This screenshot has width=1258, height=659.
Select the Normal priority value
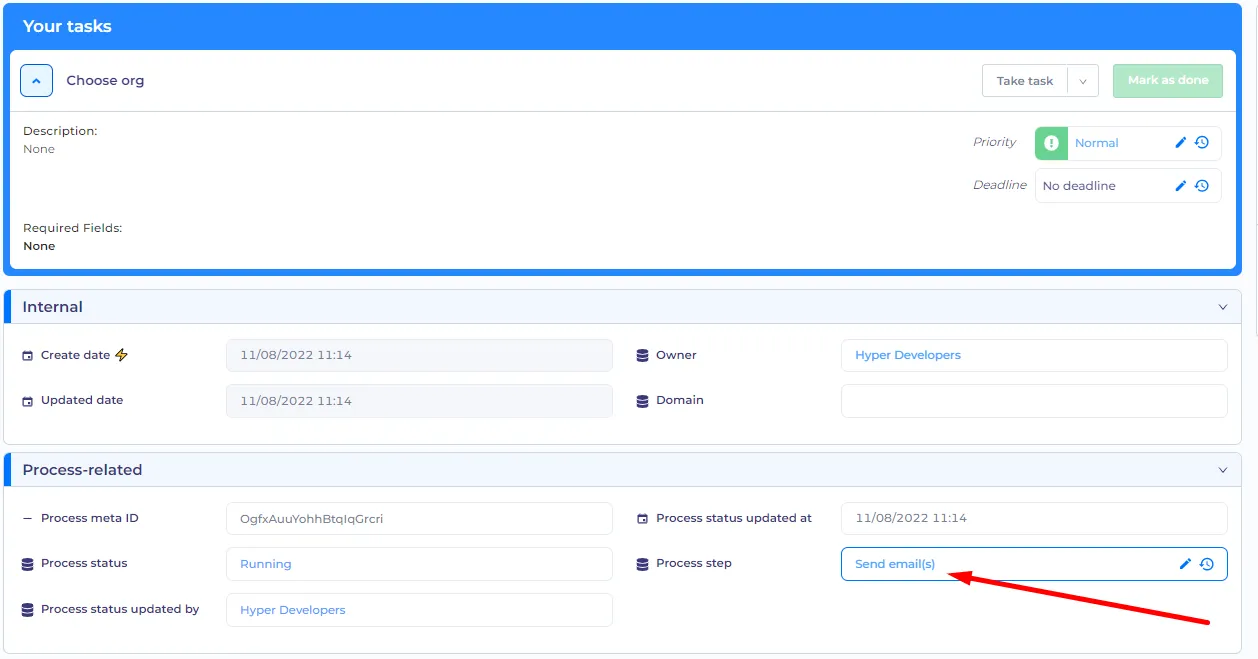tap(1097, 143)
